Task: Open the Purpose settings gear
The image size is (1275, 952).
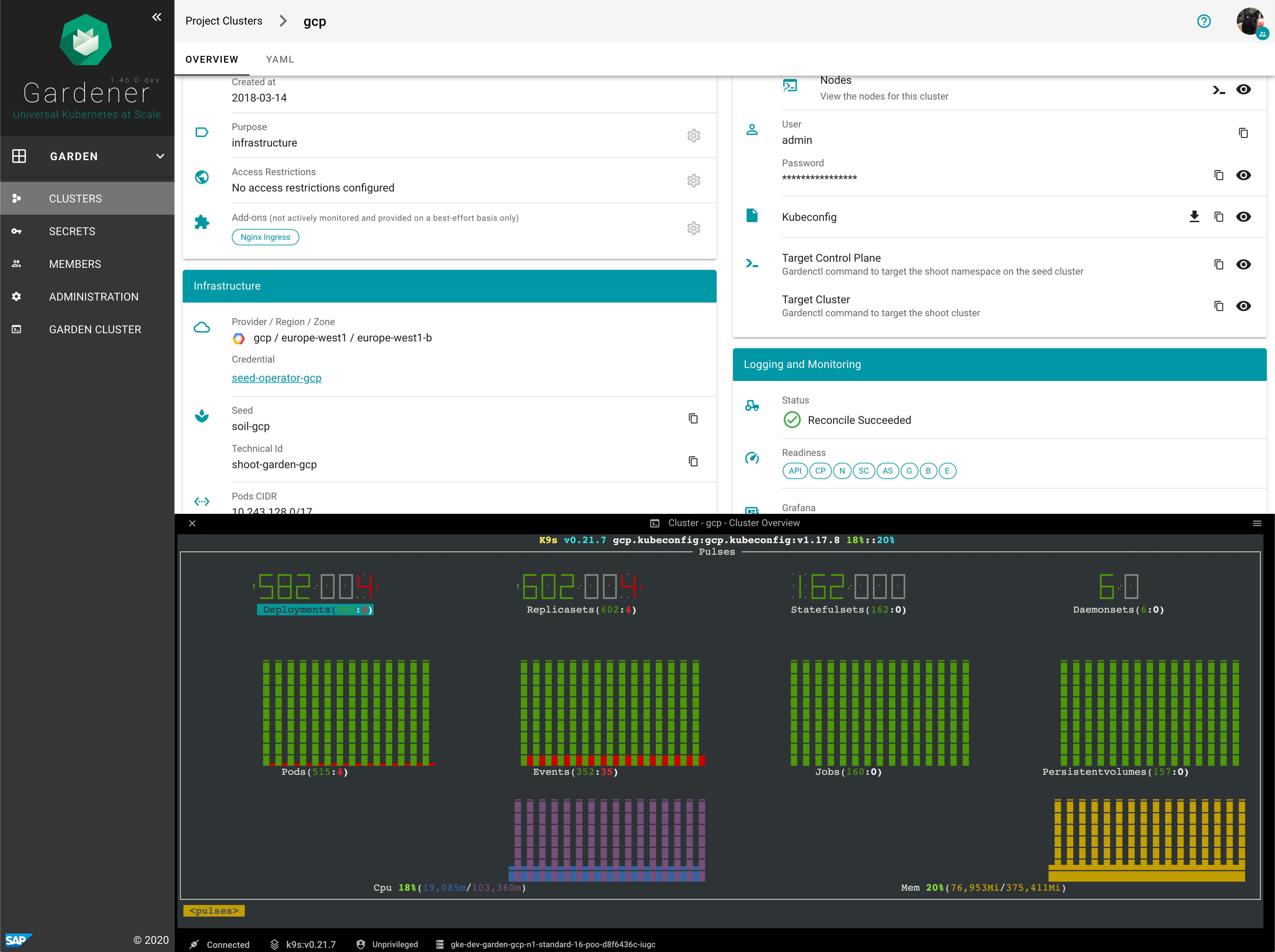Action: coord(693,135)
